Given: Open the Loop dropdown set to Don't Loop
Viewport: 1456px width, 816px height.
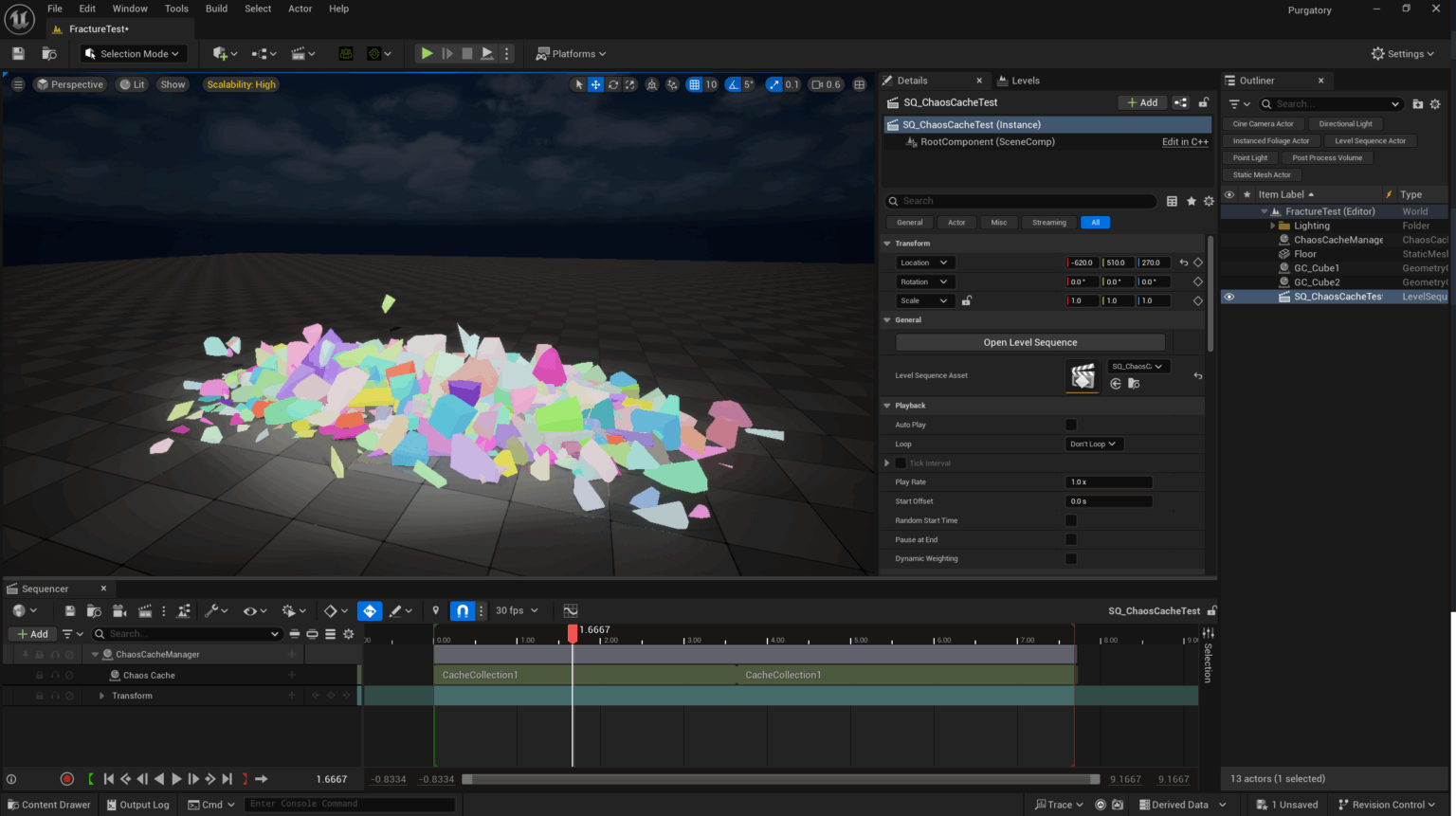Looking at the screenshot, I should tap(1093, 444).
